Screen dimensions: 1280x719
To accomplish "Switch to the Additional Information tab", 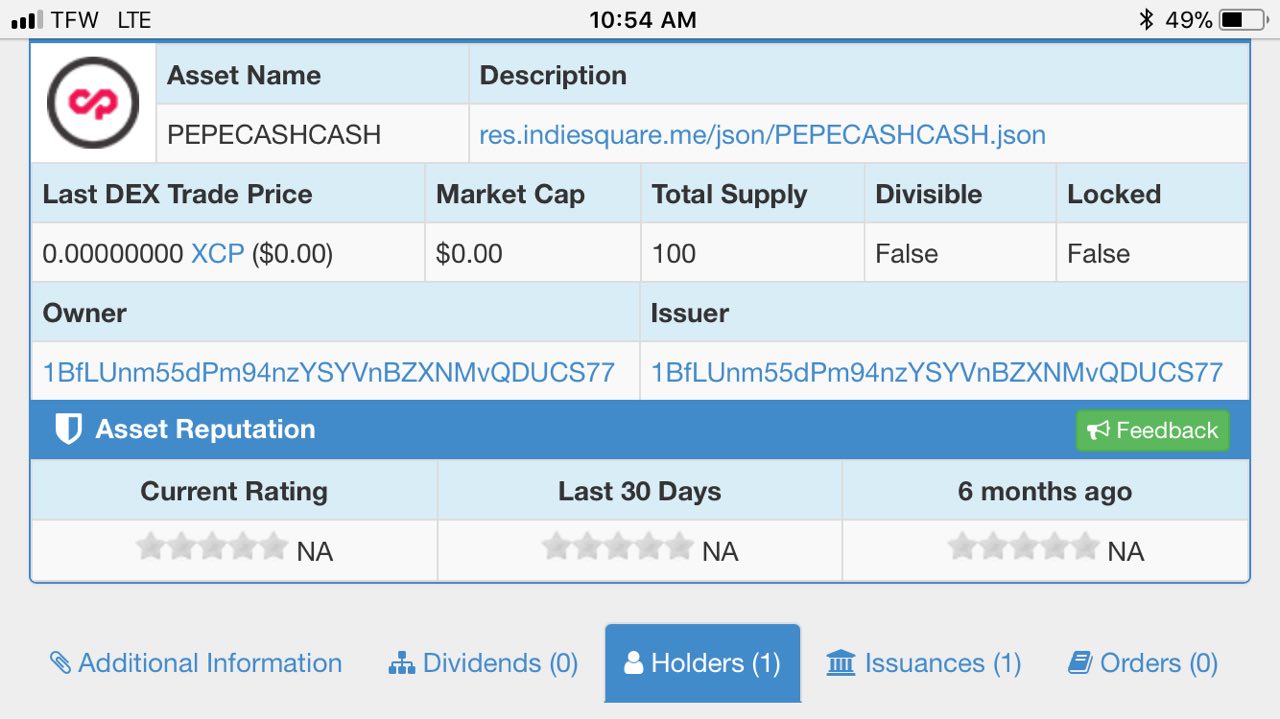I will [x=196, y=663].
